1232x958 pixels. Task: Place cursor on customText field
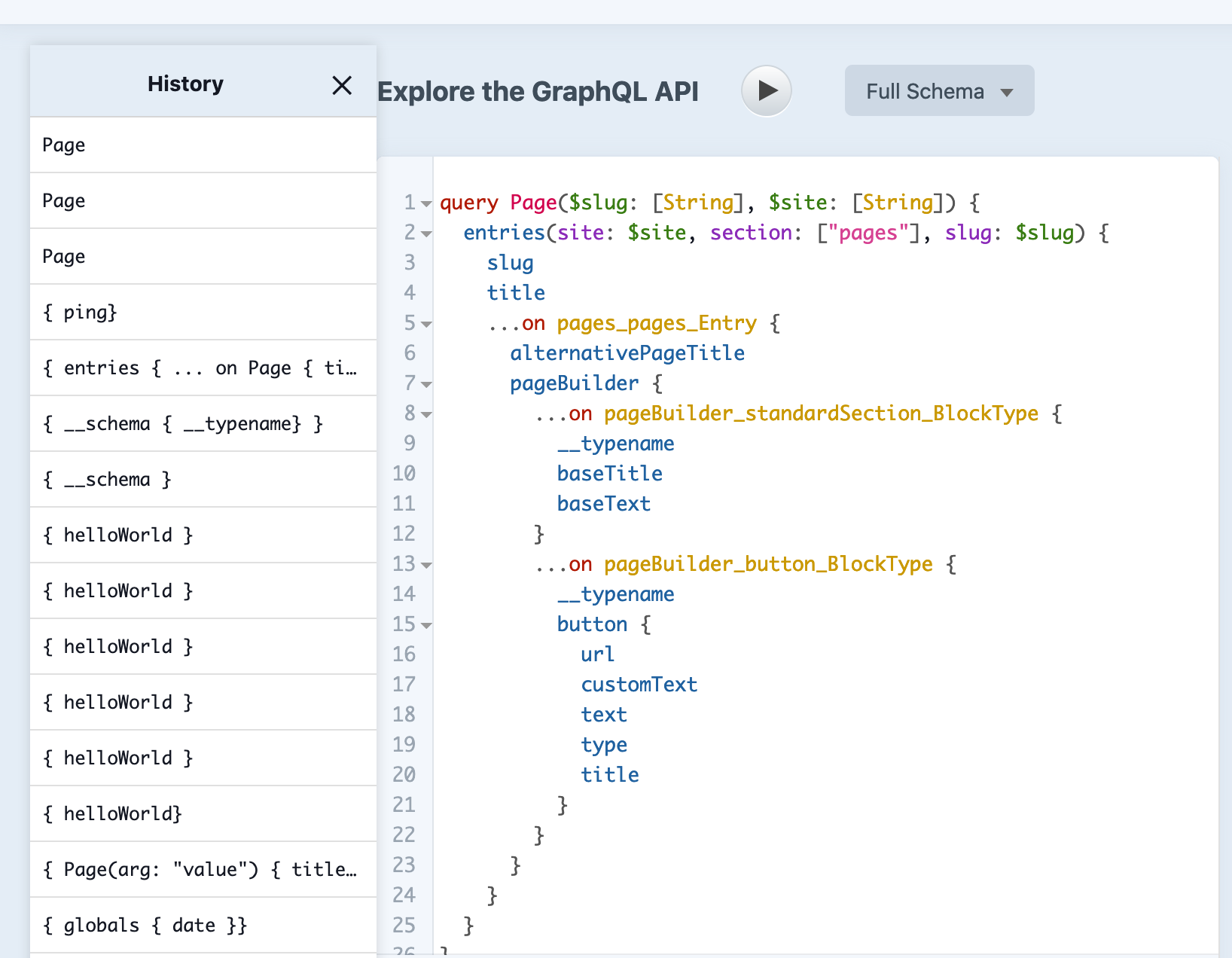[x=639, y=685]
